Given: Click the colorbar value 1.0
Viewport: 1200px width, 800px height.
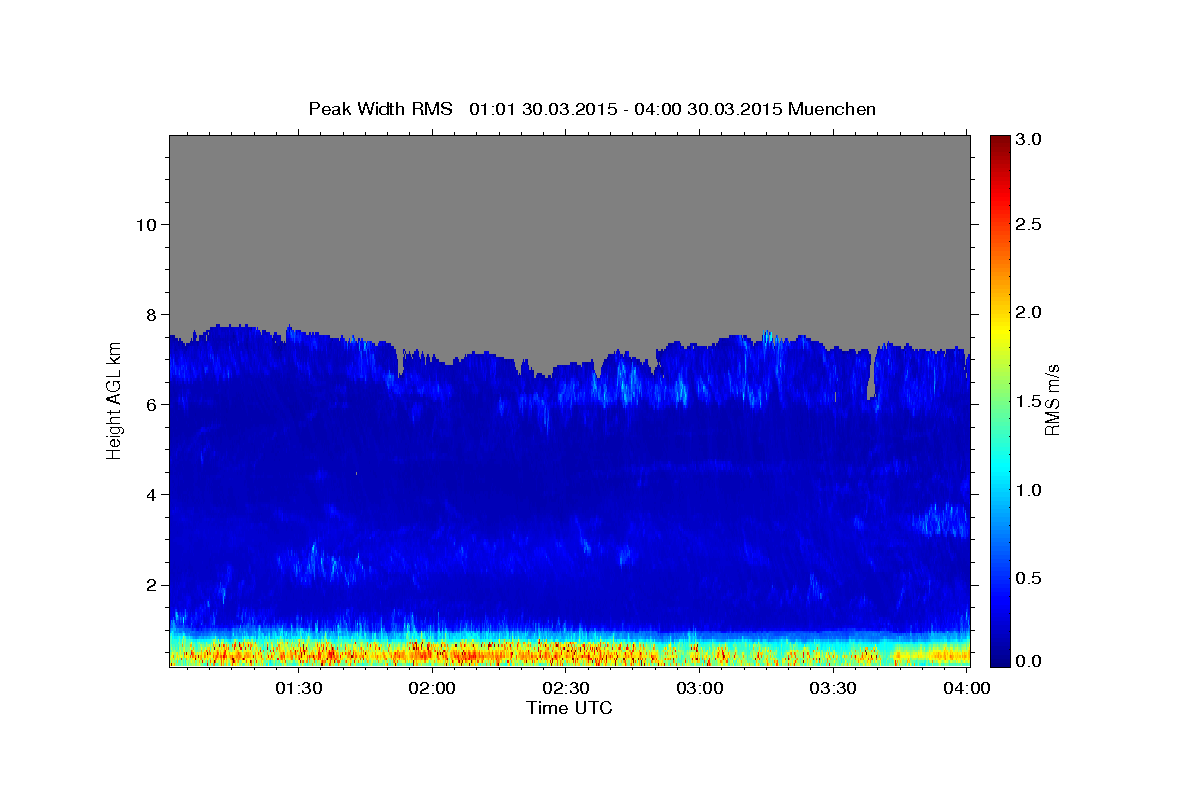Looking at the screenshot, I should click(x=1029, y=490).
